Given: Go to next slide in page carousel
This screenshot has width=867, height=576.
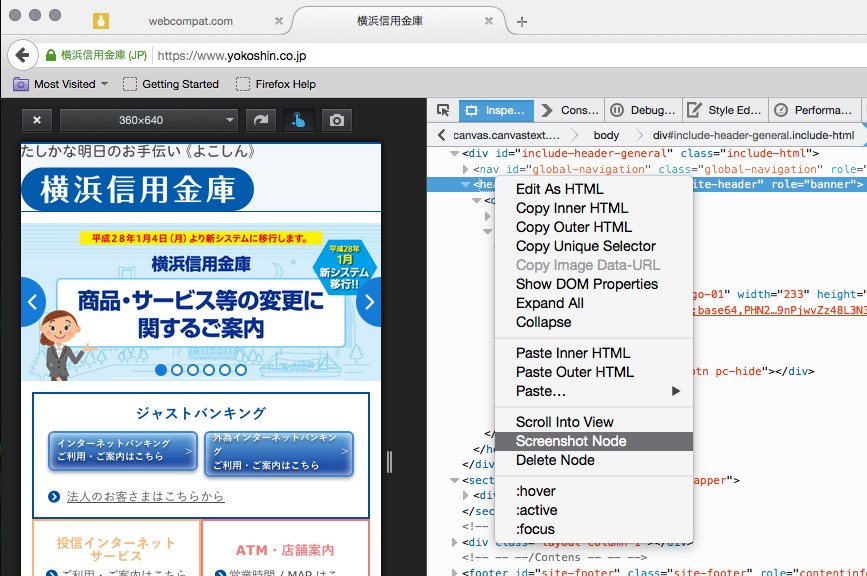Looking at the screenshot, I should pos(369,302).
